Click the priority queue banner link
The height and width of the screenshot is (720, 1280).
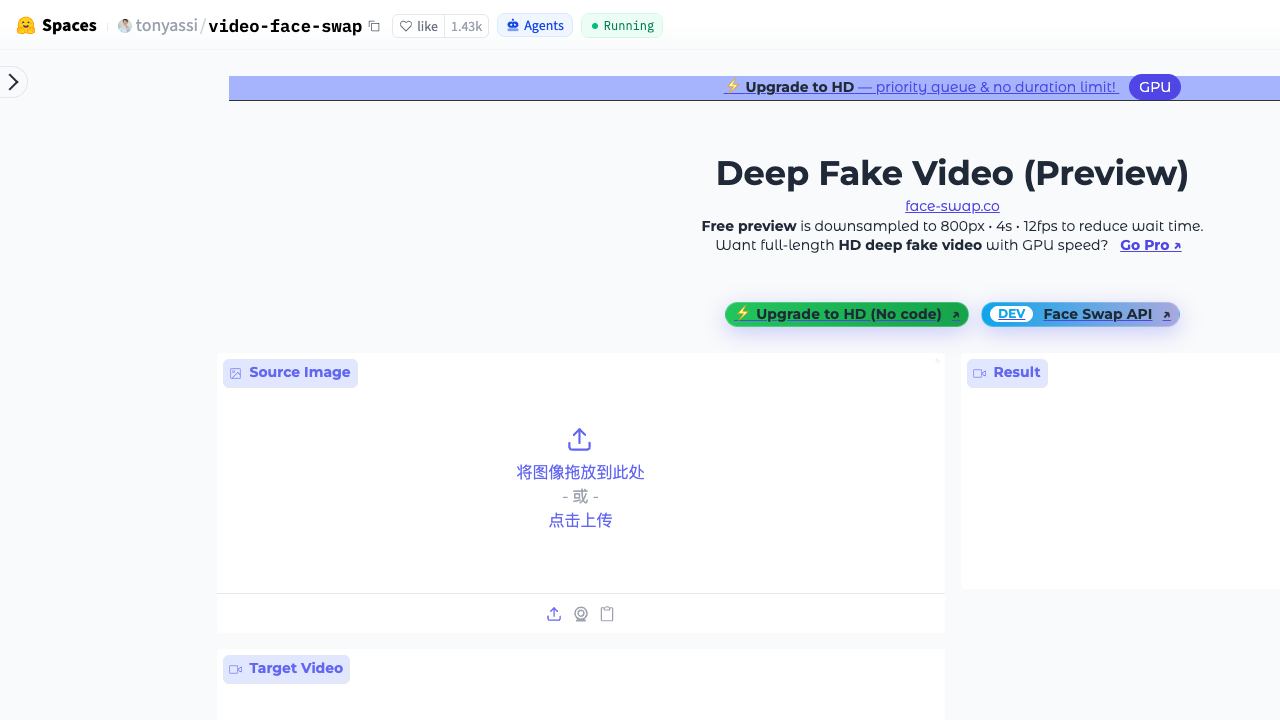point(920,87)
